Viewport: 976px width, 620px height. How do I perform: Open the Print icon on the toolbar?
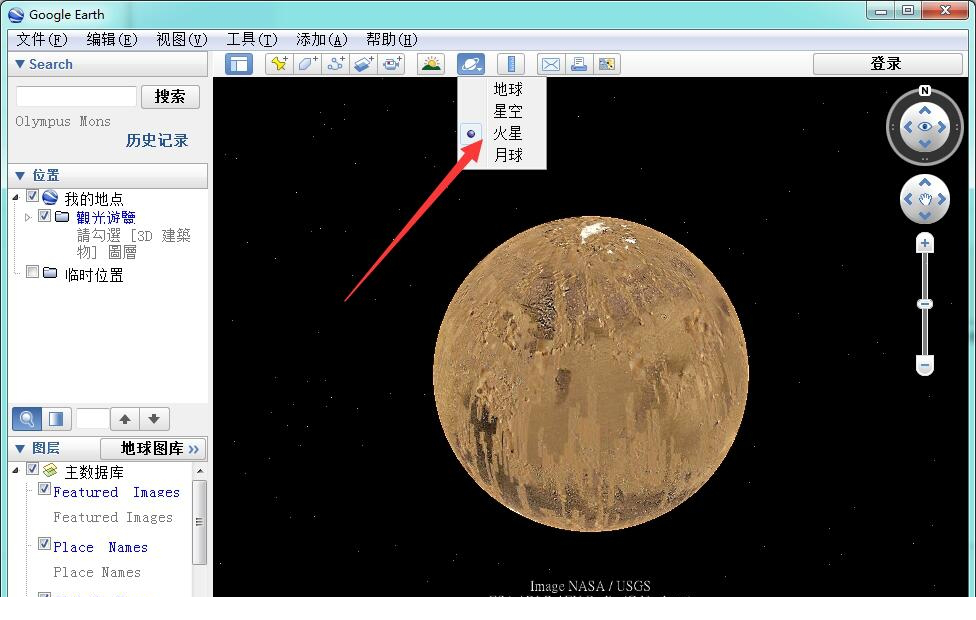click(x=580, y=63)
